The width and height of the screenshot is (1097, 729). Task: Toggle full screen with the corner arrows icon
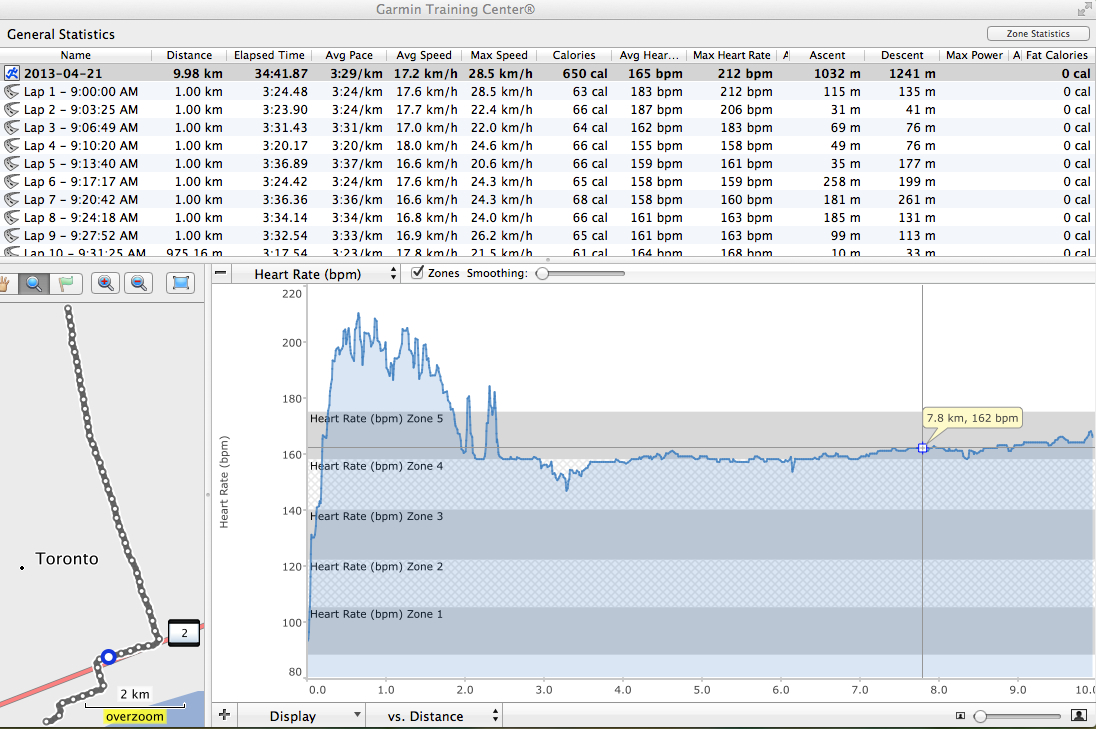(x=1085, y=9)
